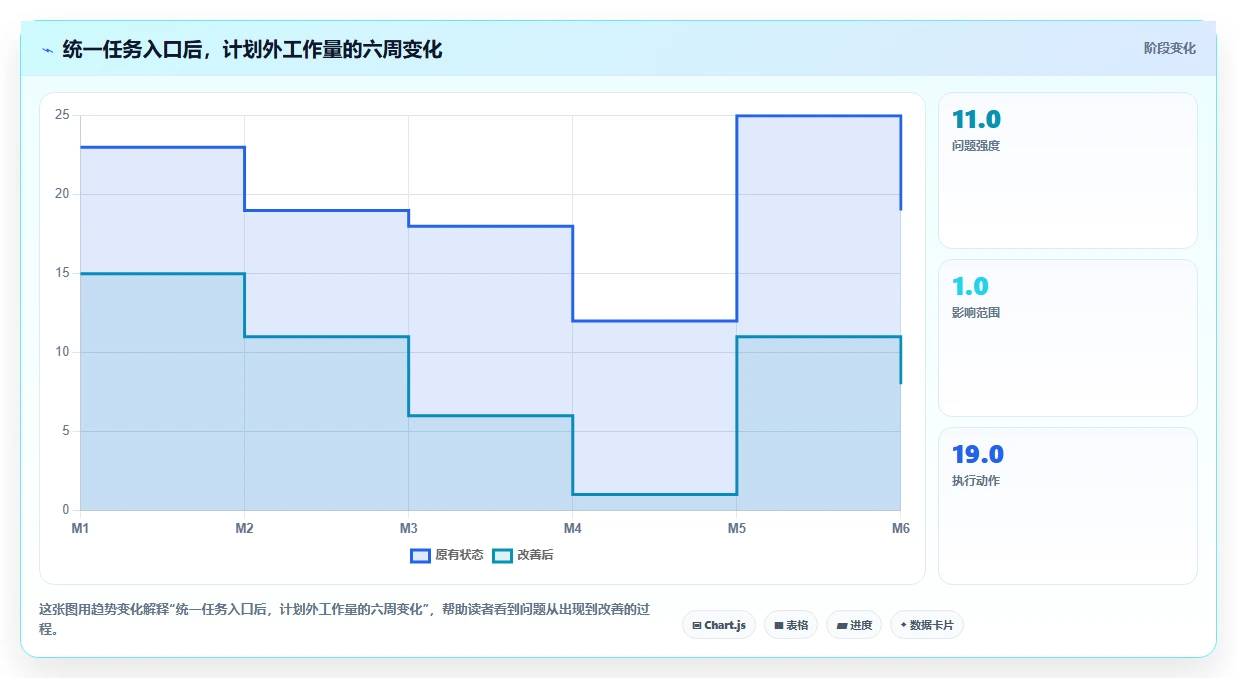Click the sparkle icon in 数据卡片 tag
This screenshot has width=1237, height=678.
click(x=903, y=625)
